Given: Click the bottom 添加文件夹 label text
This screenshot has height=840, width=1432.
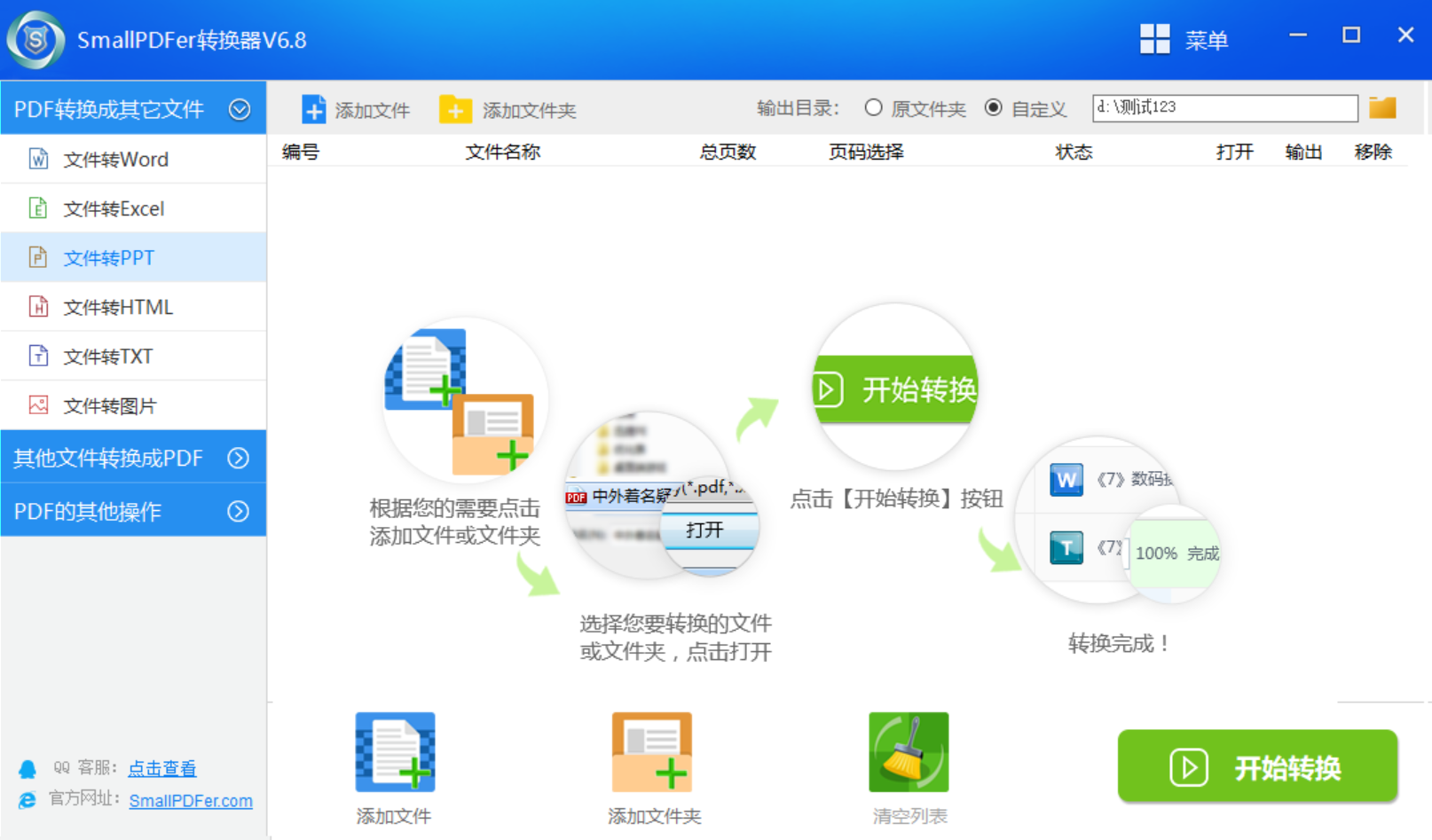Looking at the screenshot, I should (x=654, y=816).
